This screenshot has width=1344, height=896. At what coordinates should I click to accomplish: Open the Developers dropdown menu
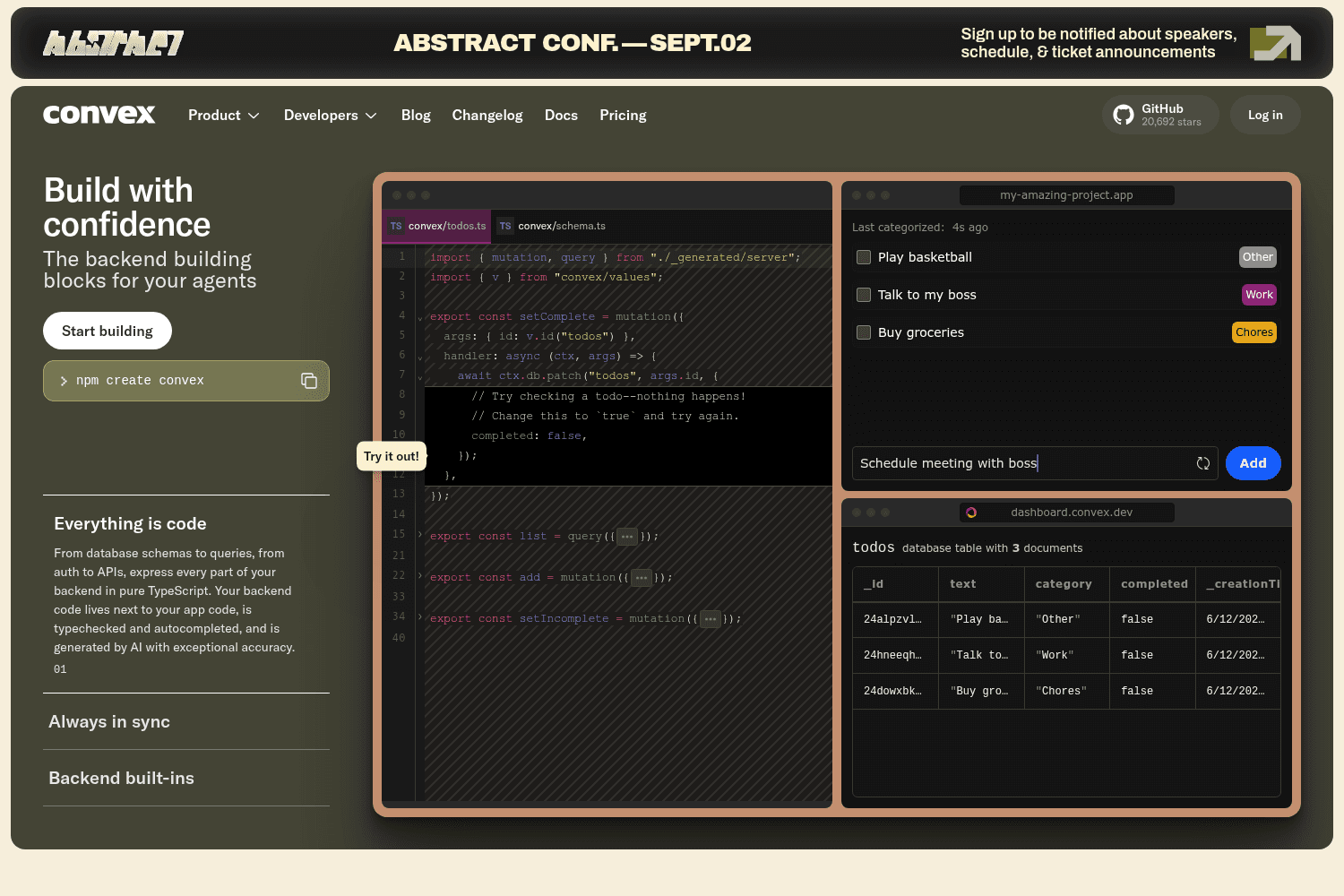pyautogui.click(x=331, y=116)
